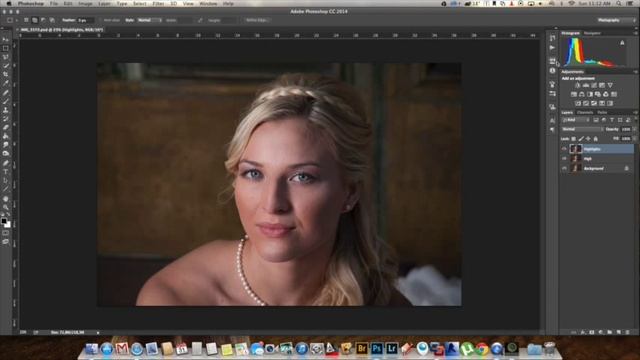The height and width of the screenshot is (360, 640).
Task: Toggle lock all padlock in Layers panel
Action: [x=596, y=139]
